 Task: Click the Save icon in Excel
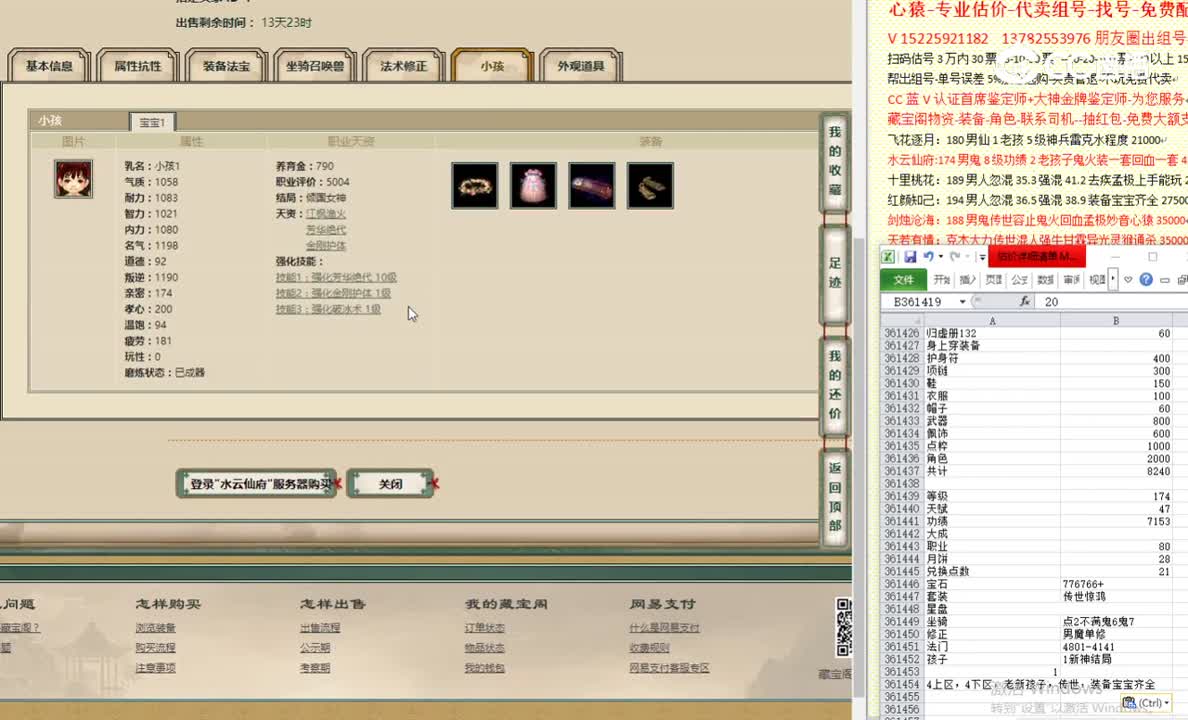tap(909, 257)
